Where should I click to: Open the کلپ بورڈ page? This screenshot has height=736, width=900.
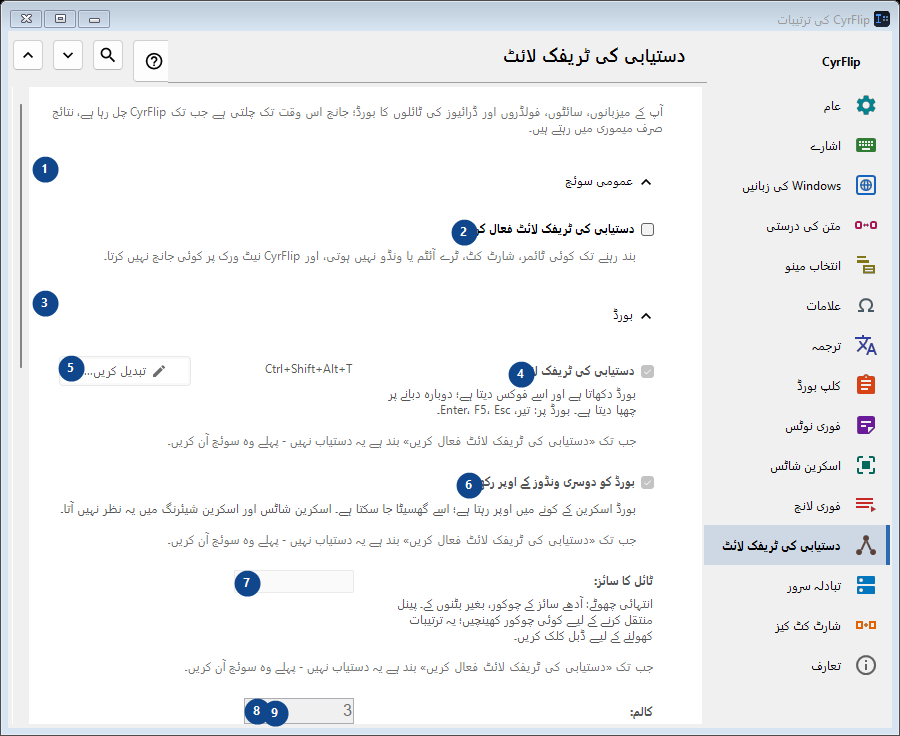tap(795, 385)
